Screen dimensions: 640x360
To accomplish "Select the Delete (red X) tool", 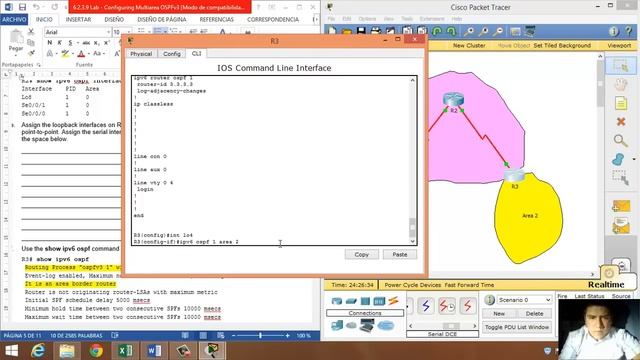I will pos(621,122).
